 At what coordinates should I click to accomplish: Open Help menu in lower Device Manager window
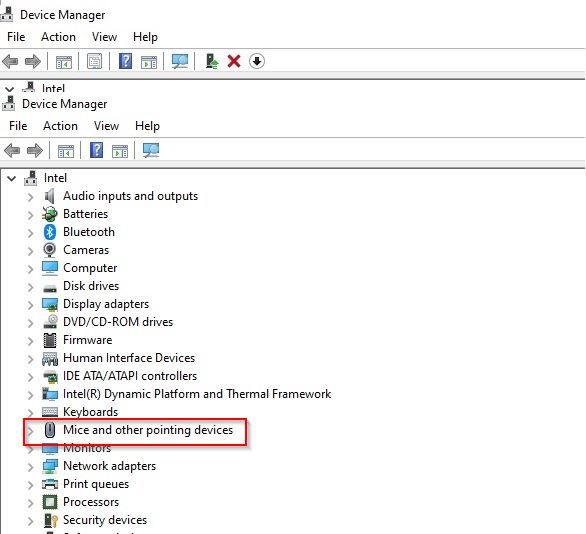147,126
